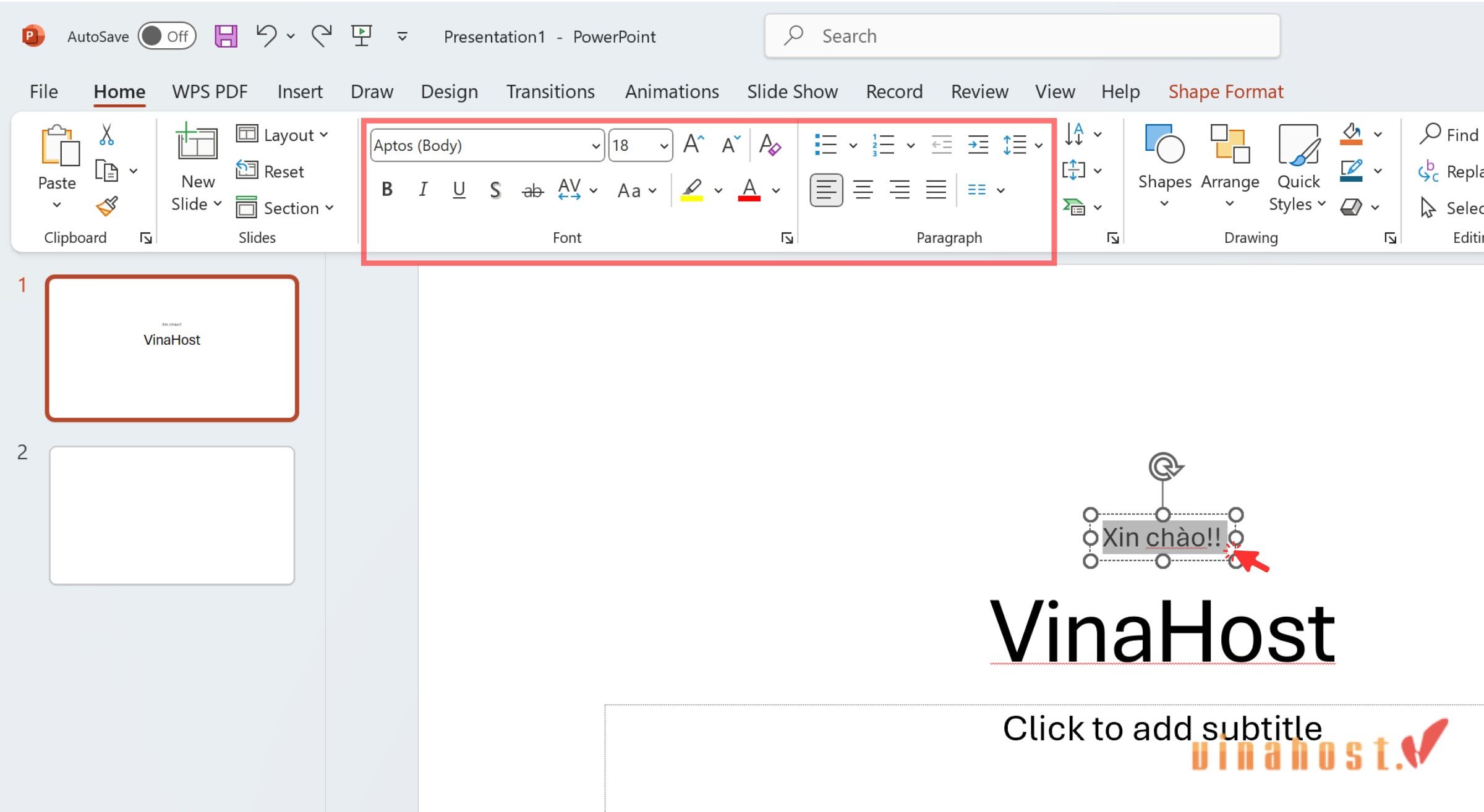The image size is (1484, 812).
Task: Open Quick Styles gallery
Action: [1298, 167]
